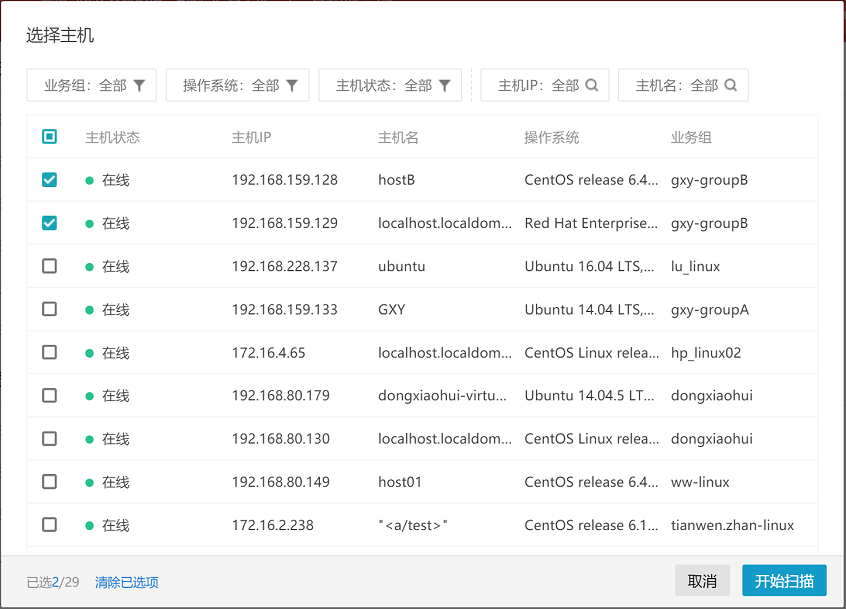Click the funnel icon in 业务组 filter
The image size is (846, 609).
pyautogui.click(x=140, y=86)
